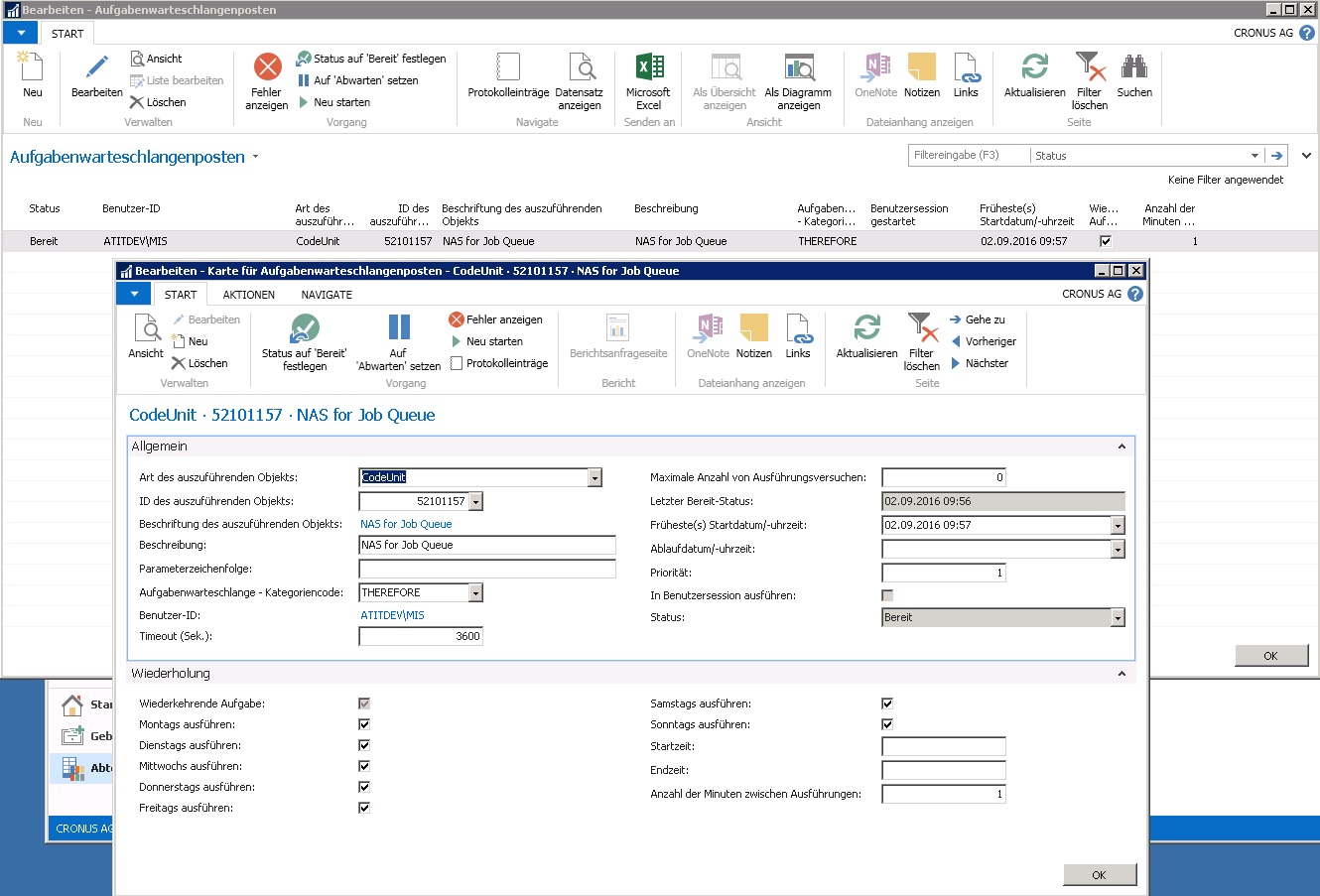Open Protokolleinträge from the Navigate group
The image size is (1320, 896).
(x=507, y=79)
